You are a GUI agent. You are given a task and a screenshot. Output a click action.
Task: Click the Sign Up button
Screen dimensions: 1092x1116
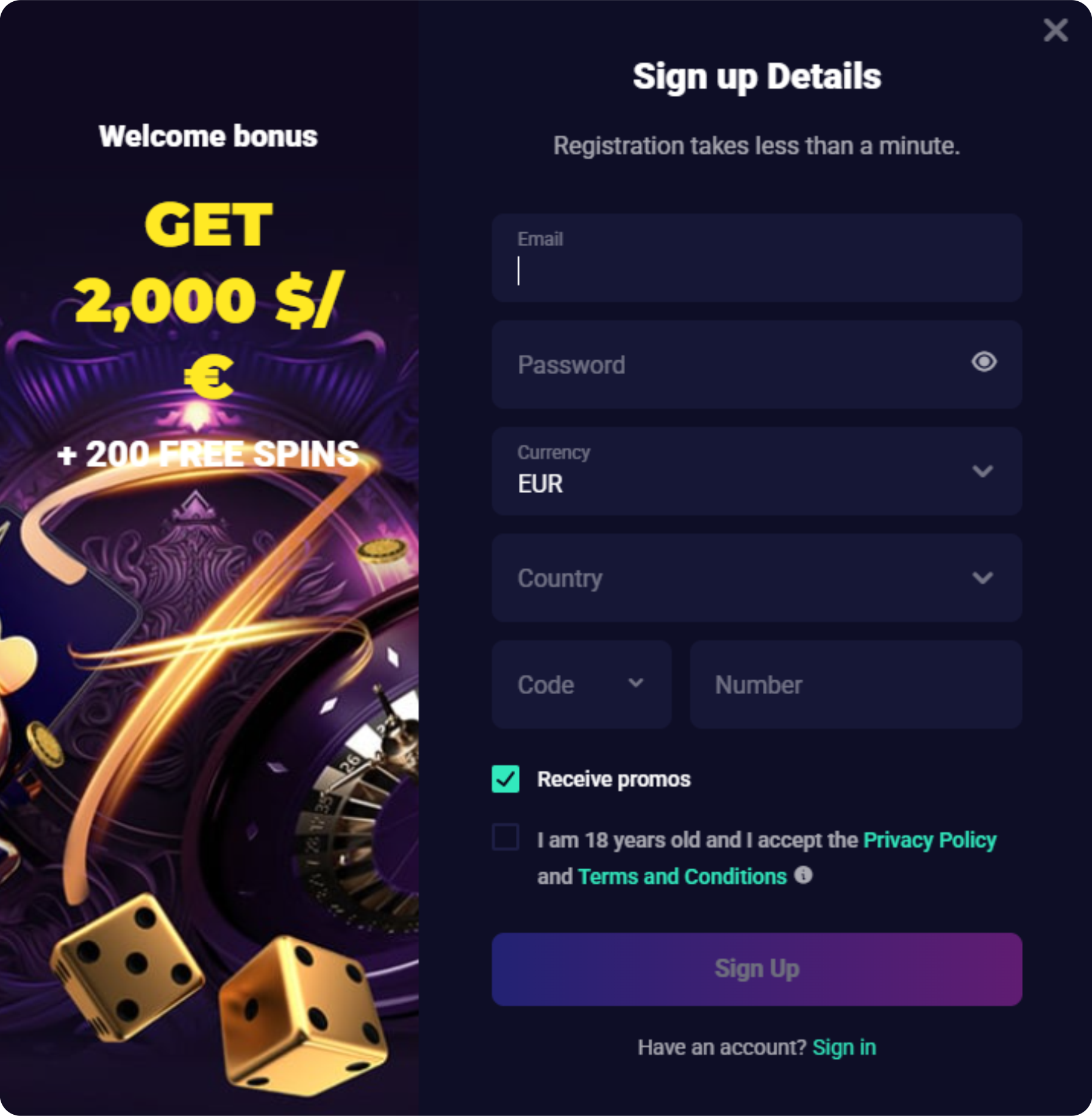pos(757,969)
